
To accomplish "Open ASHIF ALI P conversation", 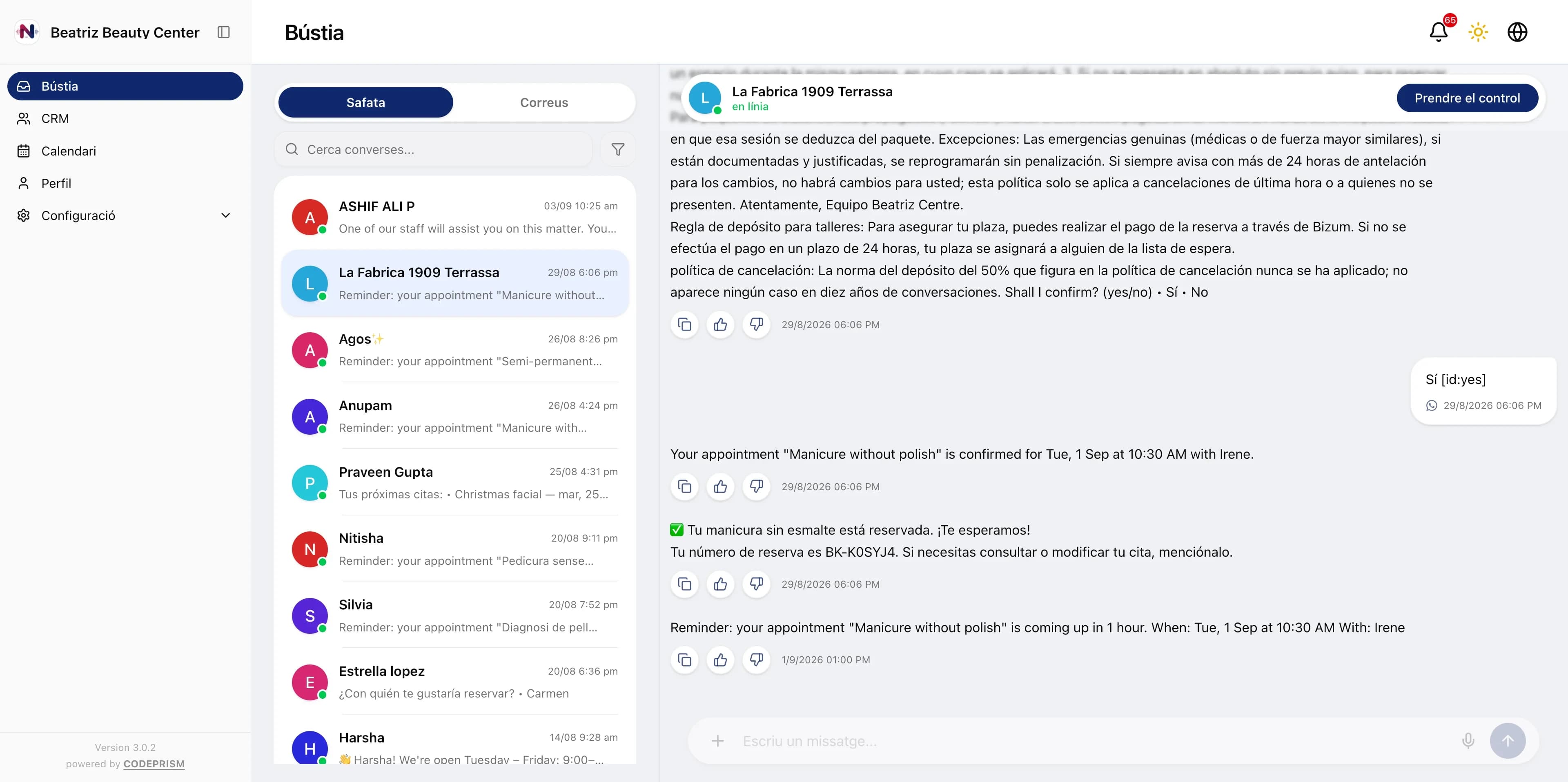I will click(455, 217).
